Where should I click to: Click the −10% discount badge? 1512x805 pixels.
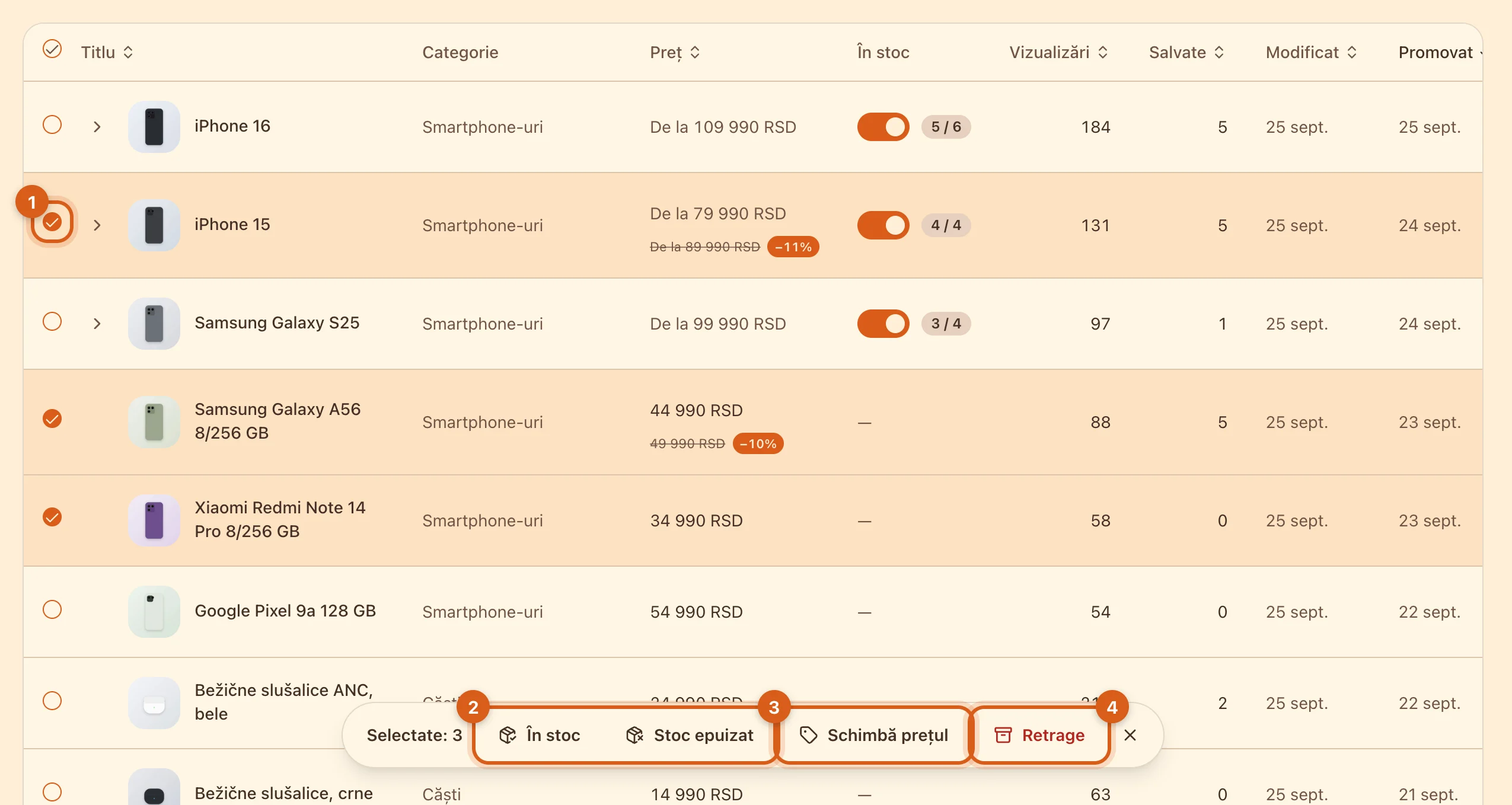tap(758, 443)
